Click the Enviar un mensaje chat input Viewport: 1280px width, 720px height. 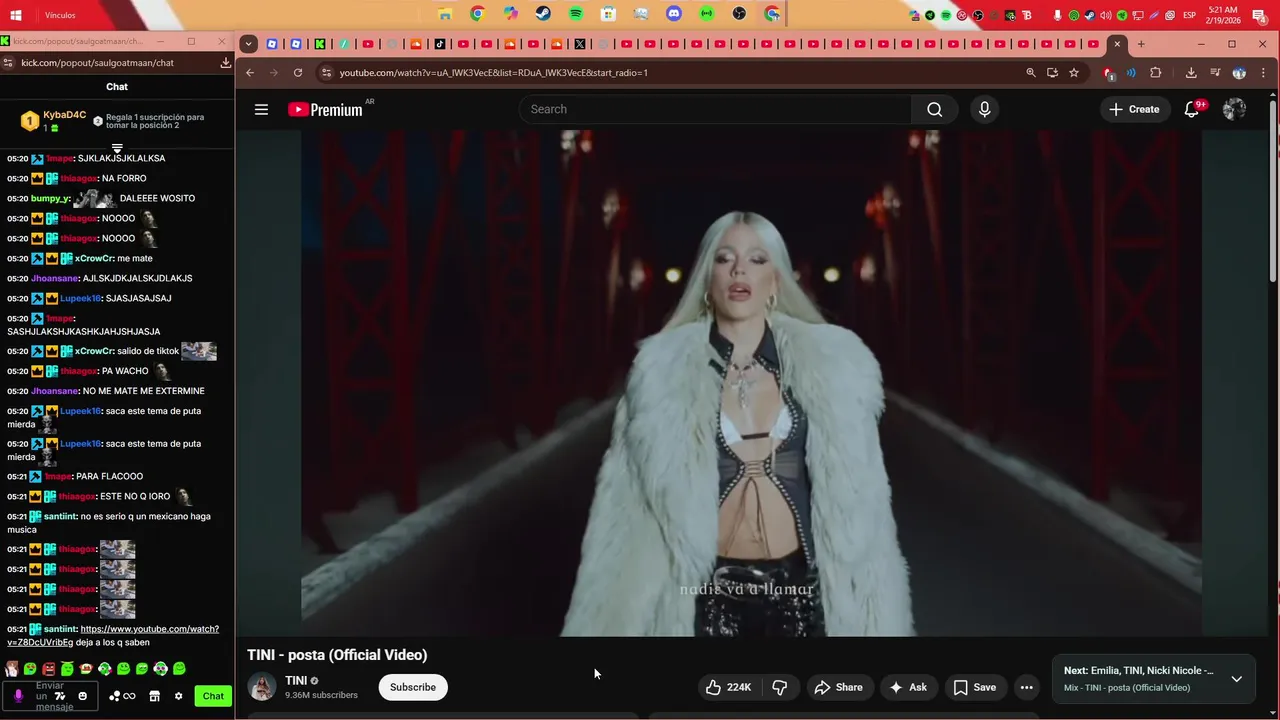(x=50, y=696)
